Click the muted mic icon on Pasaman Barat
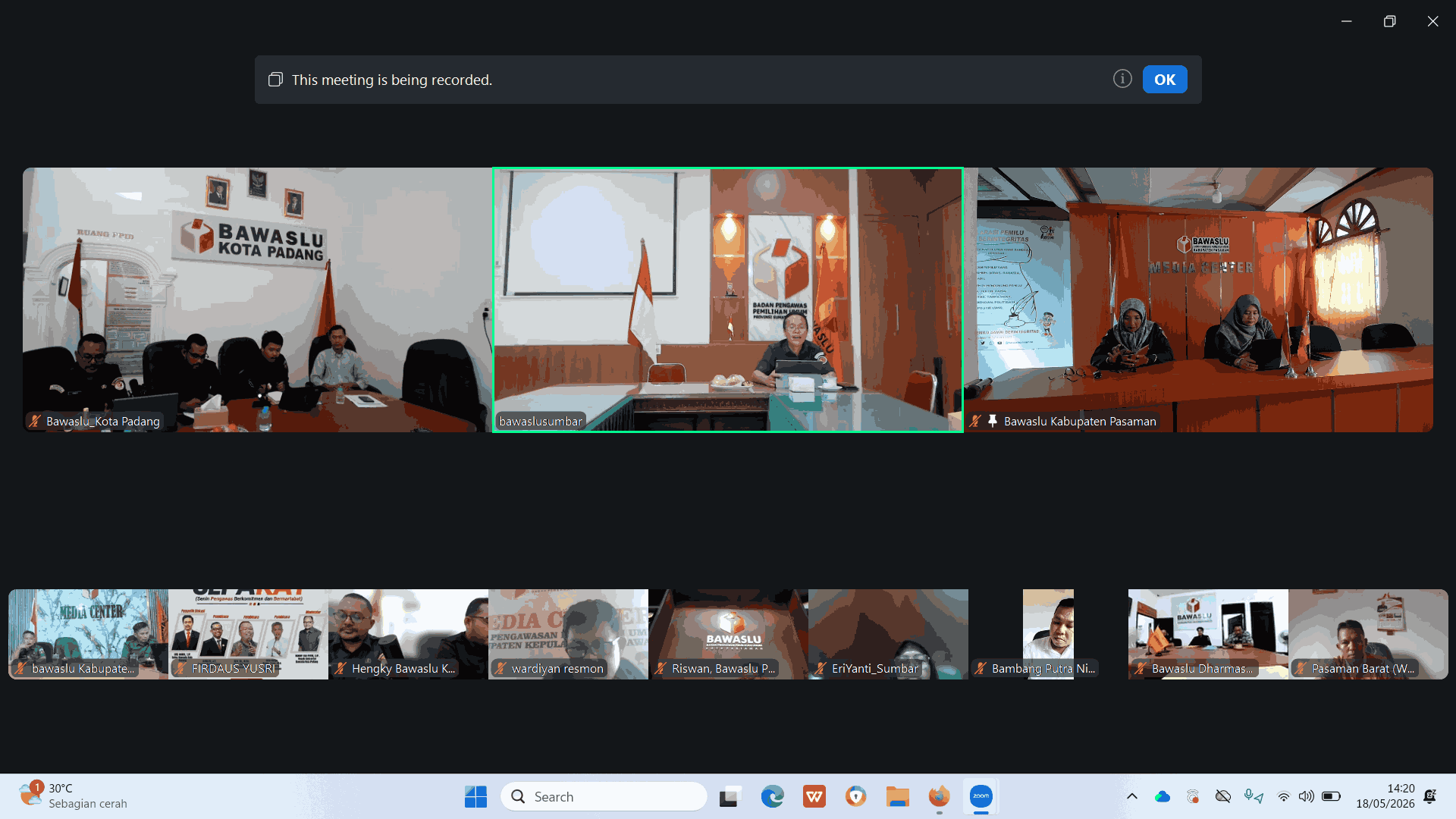Viewport: 1456px width, 819px height. coord(1301,668)
